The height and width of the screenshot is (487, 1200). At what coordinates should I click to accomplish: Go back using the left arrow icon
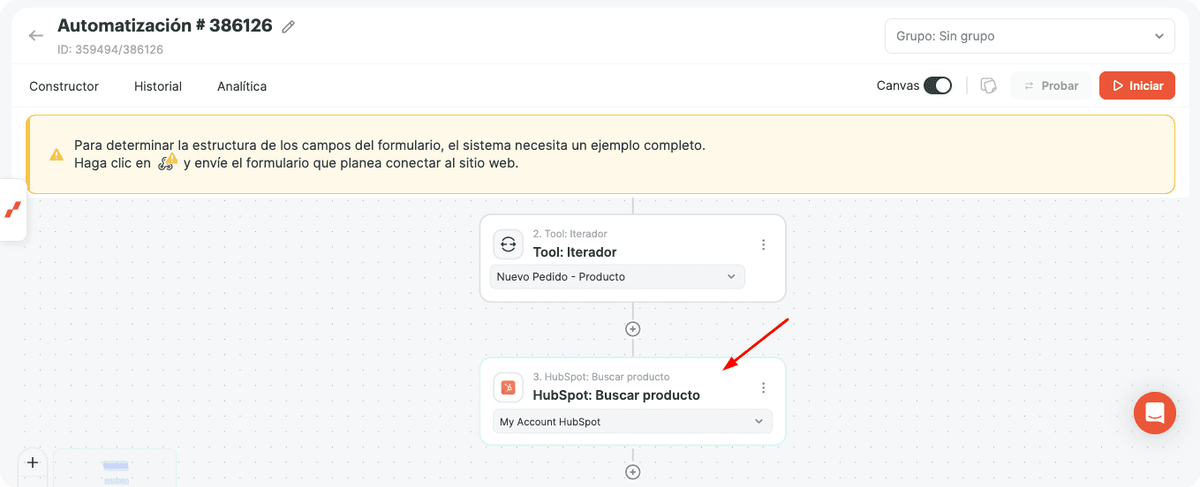tap(36, 36)
